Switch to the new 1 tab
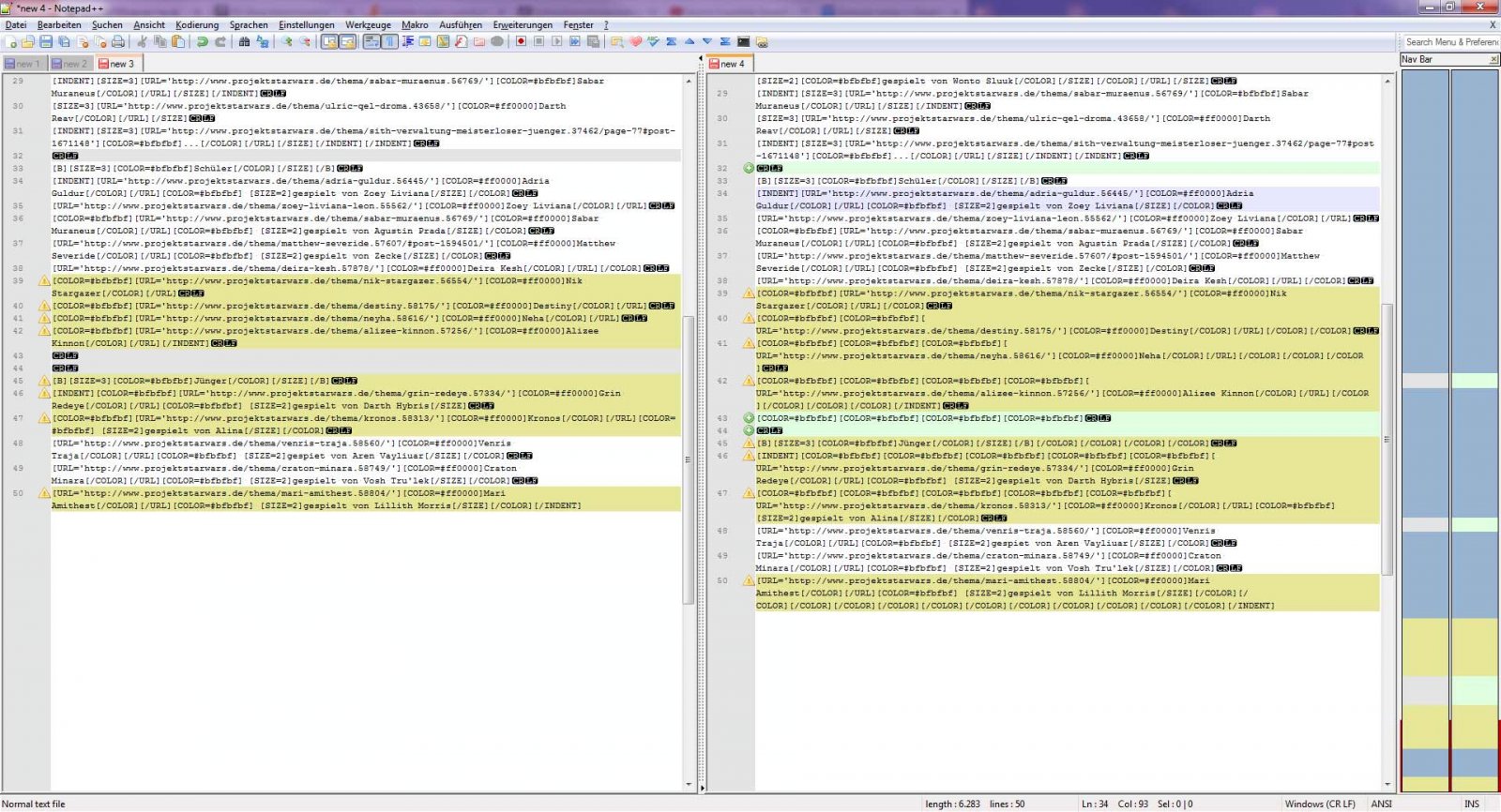1501x812 pixels. pos(23,64)
